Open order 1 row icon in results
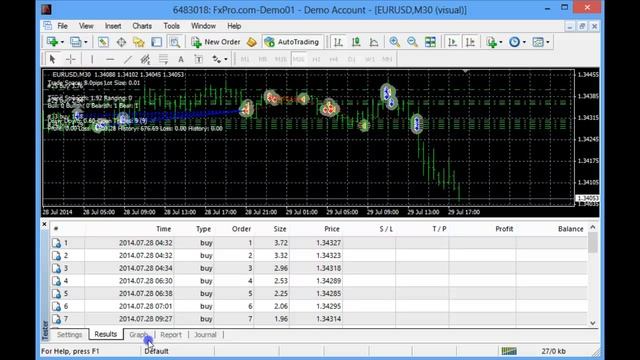The image size is (640, 360). tap(56, 243)
